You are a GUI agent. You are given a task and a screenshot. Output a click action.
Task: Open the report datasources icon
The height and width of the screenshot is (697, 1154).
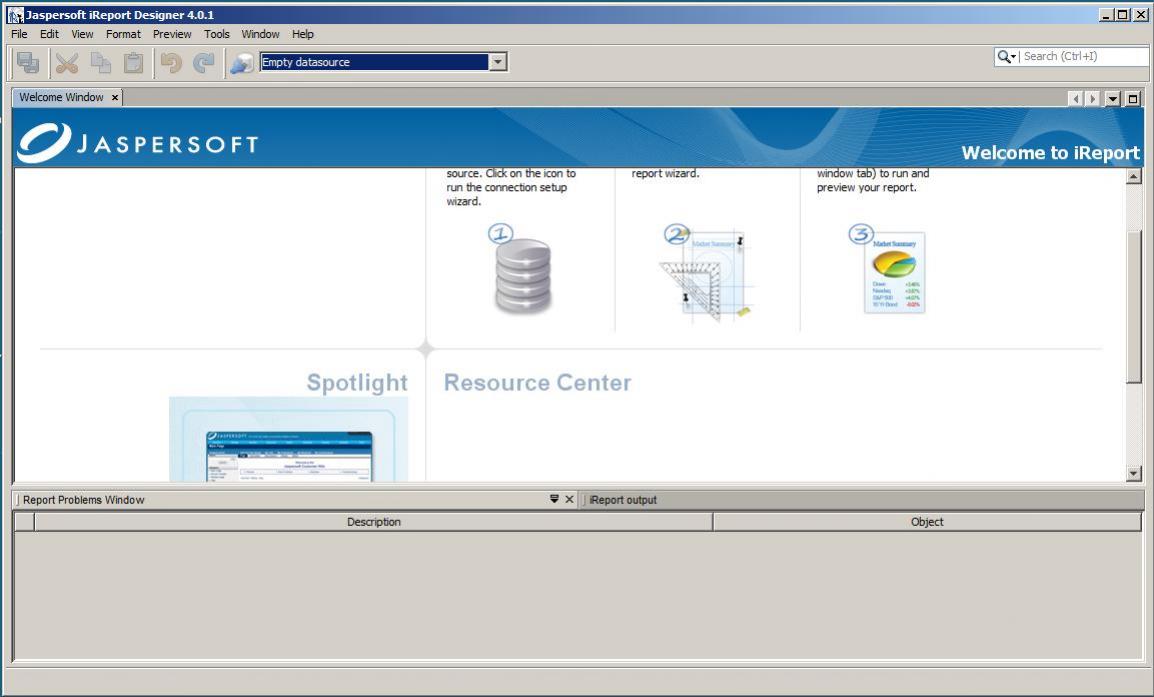click(241, 63)
